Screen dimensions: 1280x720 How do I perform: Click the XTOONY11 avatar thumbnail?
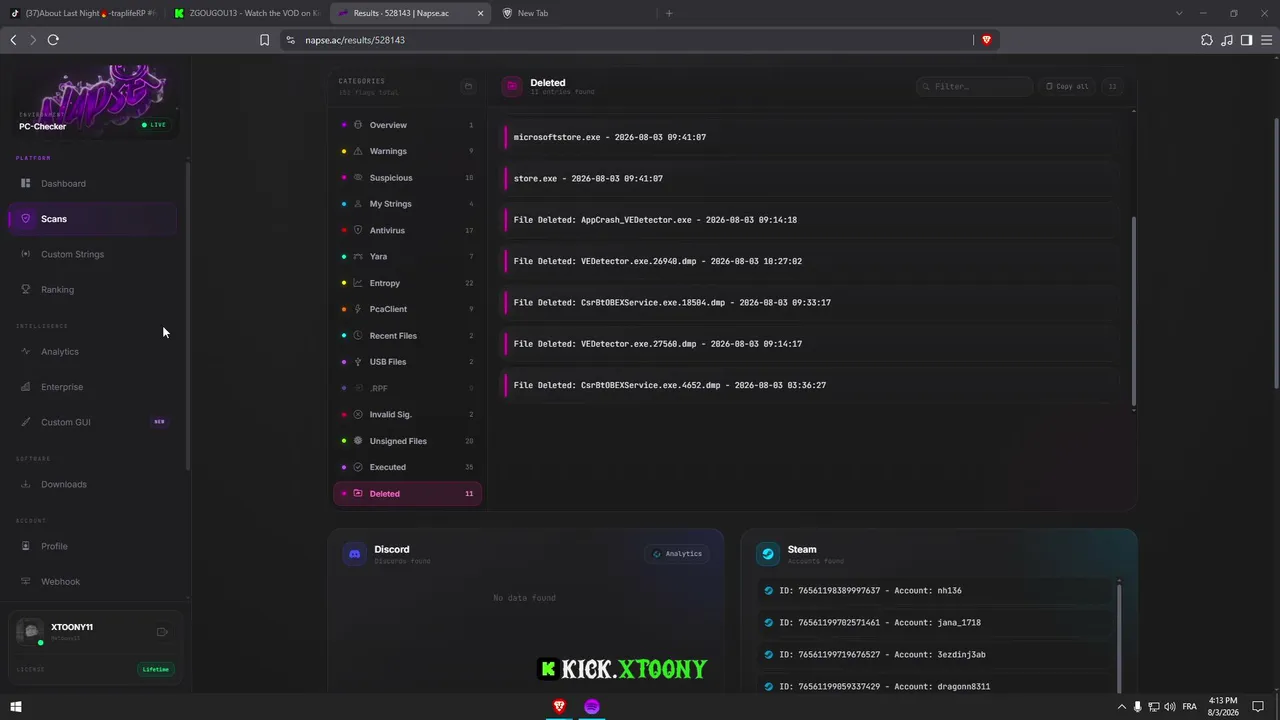[x=31, y=632]
